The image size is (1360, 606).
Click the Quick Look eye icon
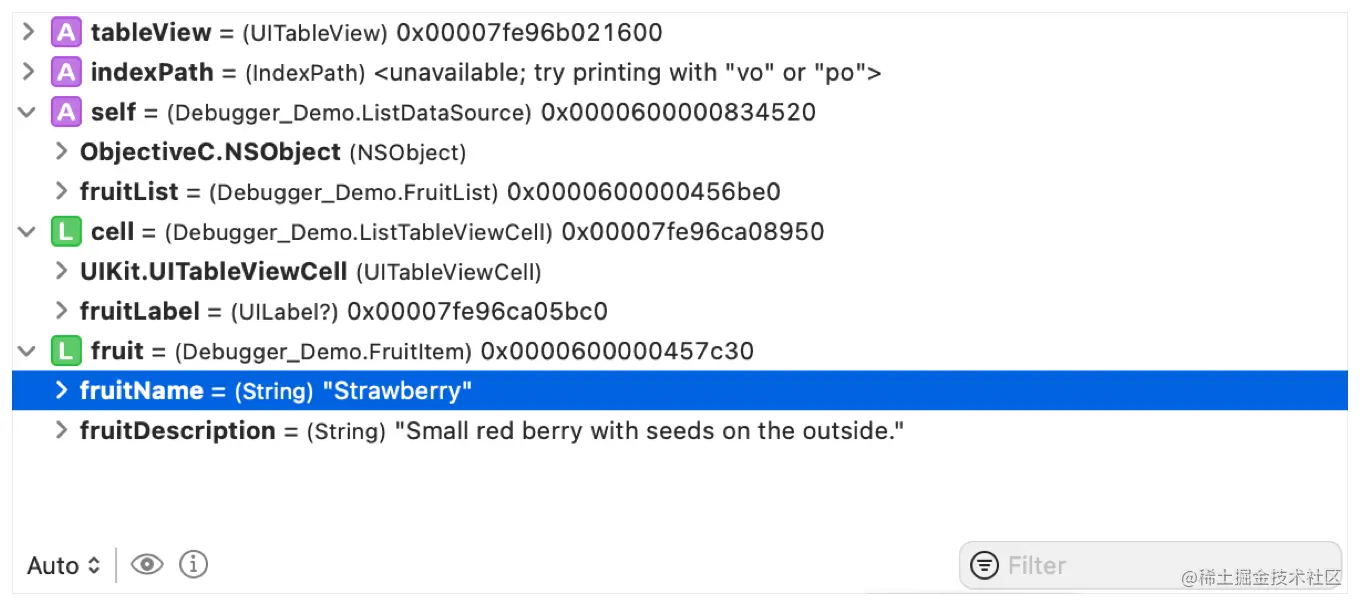click(147, 565)
